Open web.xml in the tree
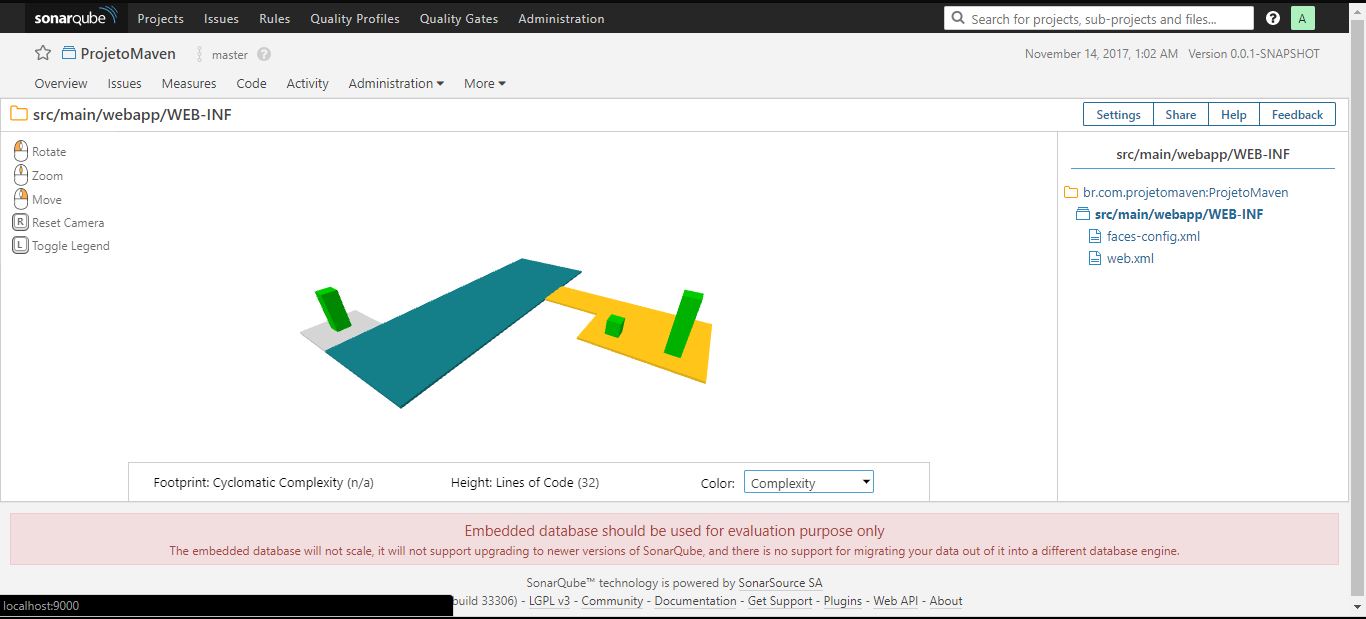This screenshot has height=619, width=1366. pyautogui.click(x=1130, y=258)
